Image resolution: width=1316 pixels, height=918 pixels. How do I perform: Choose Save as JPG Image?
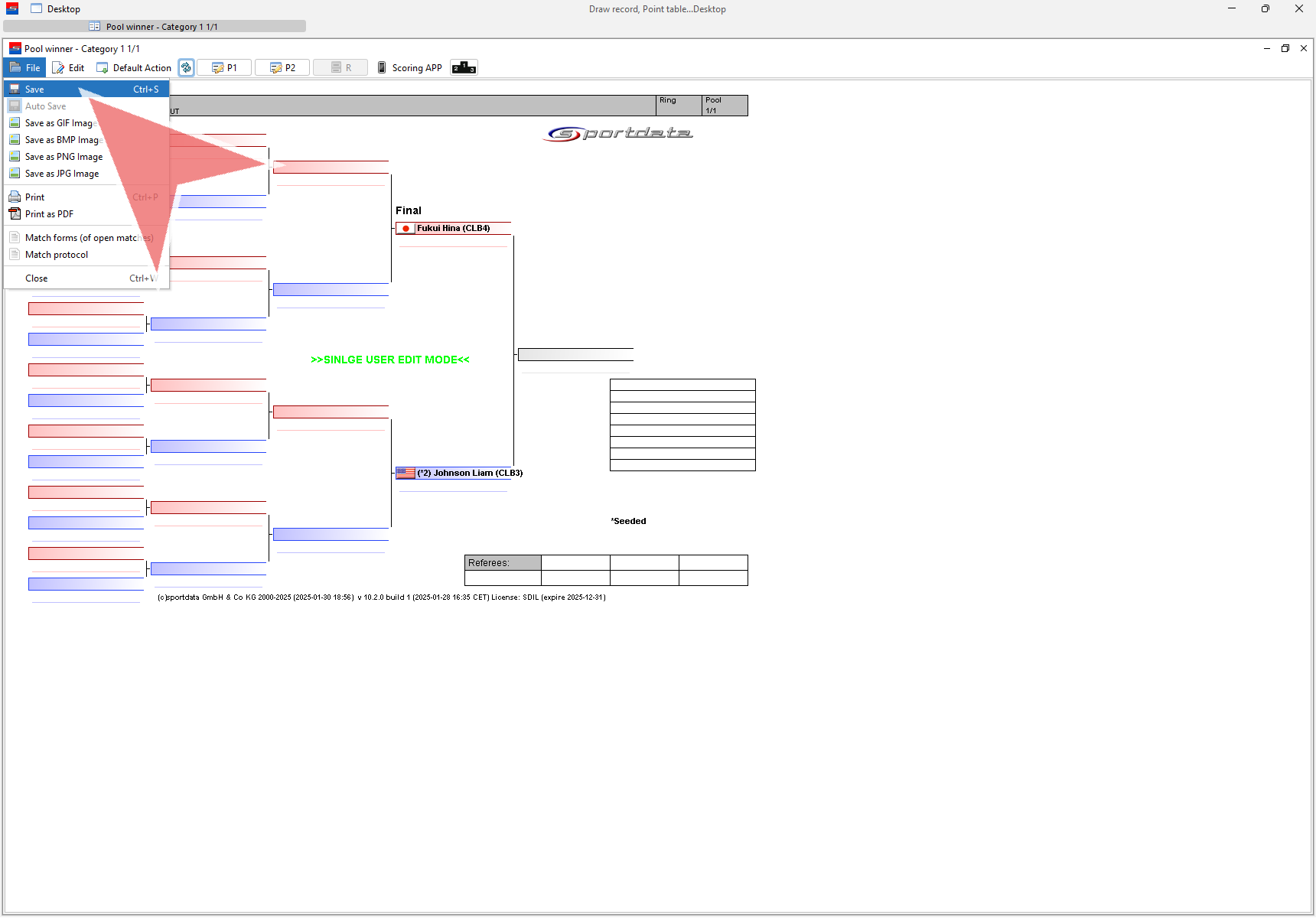point(86,174)
